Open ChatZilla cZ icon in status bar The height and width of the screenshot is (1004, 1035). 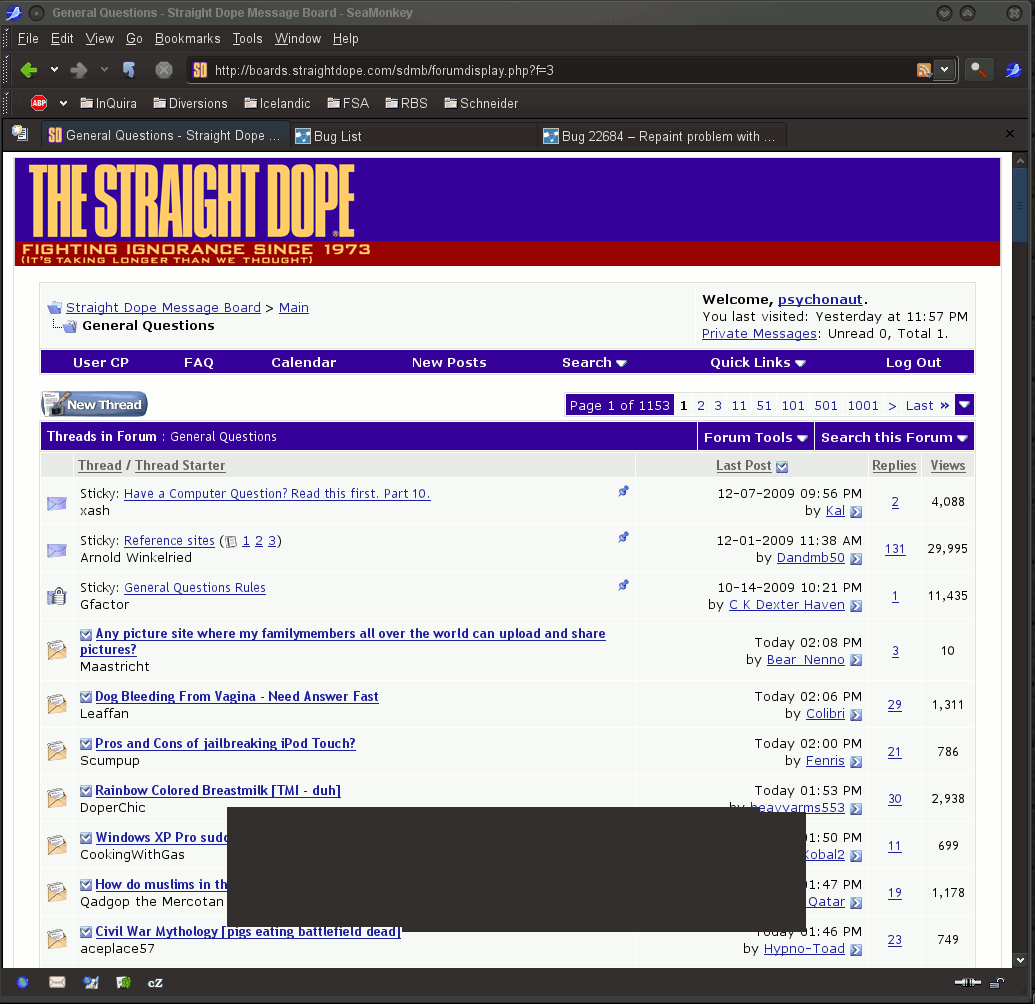click(155, 983)
